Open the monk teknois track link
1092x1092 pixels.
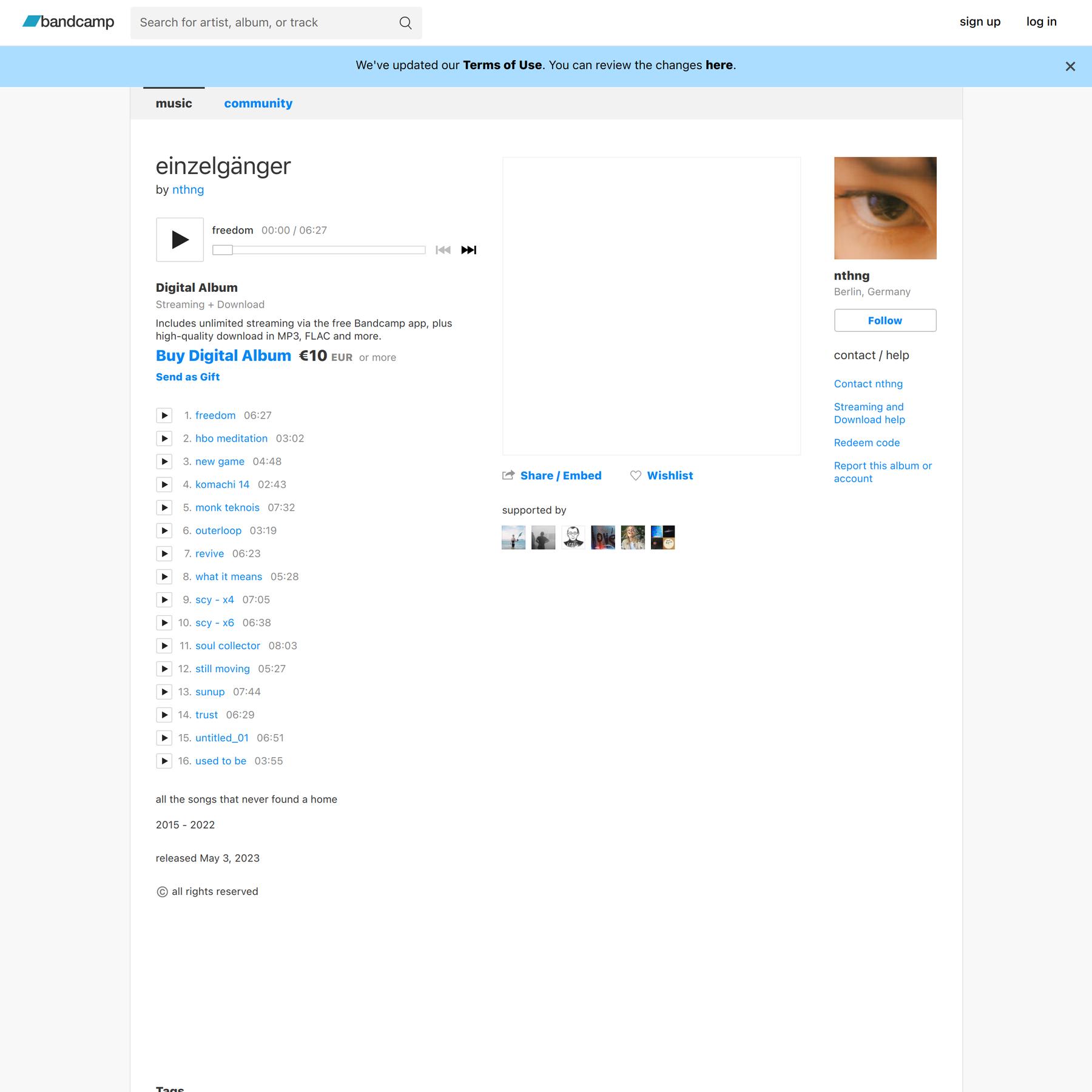[x=227, y=508]
